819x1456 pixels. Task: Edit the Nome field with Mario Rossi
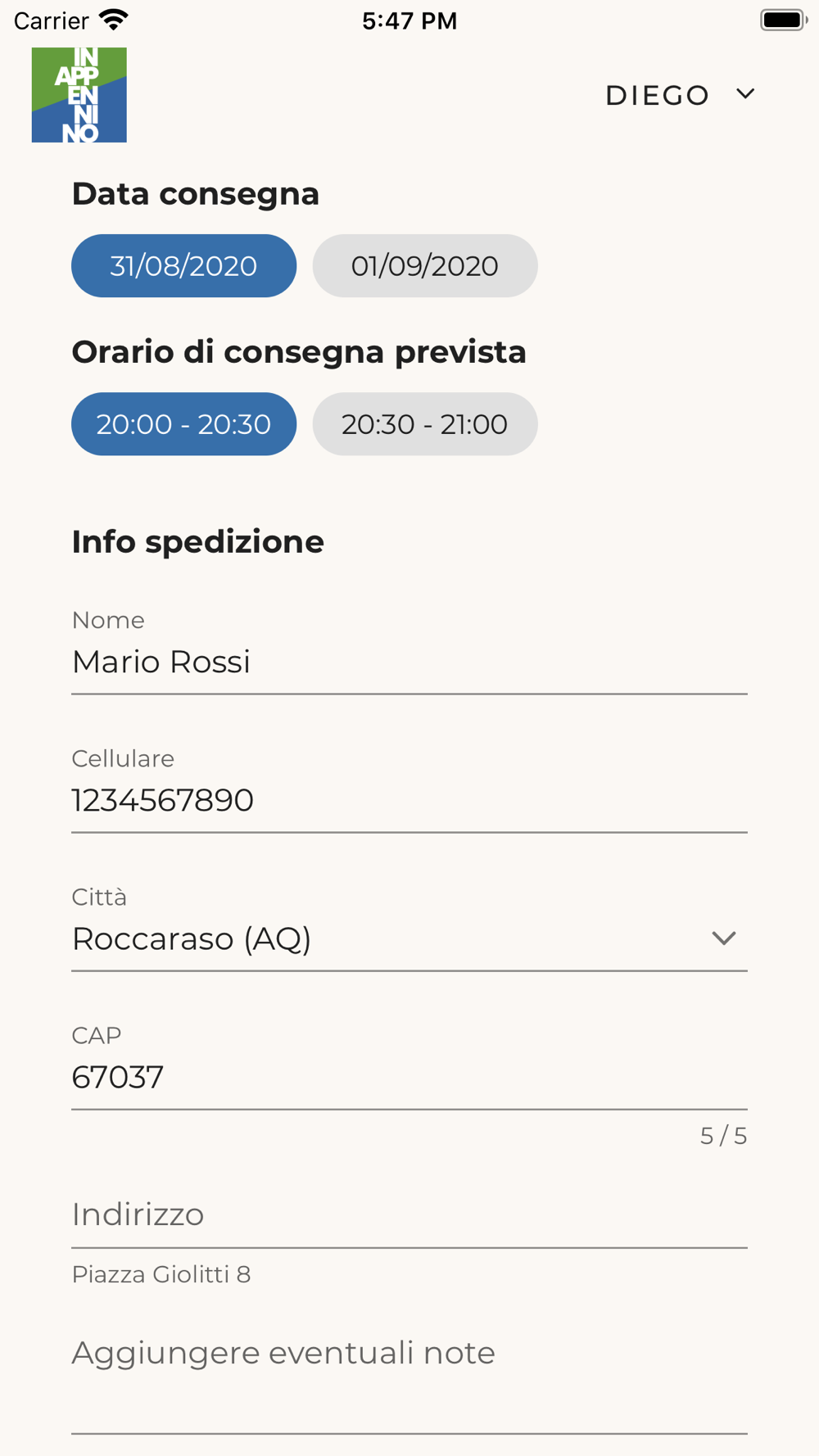[409, 651]
